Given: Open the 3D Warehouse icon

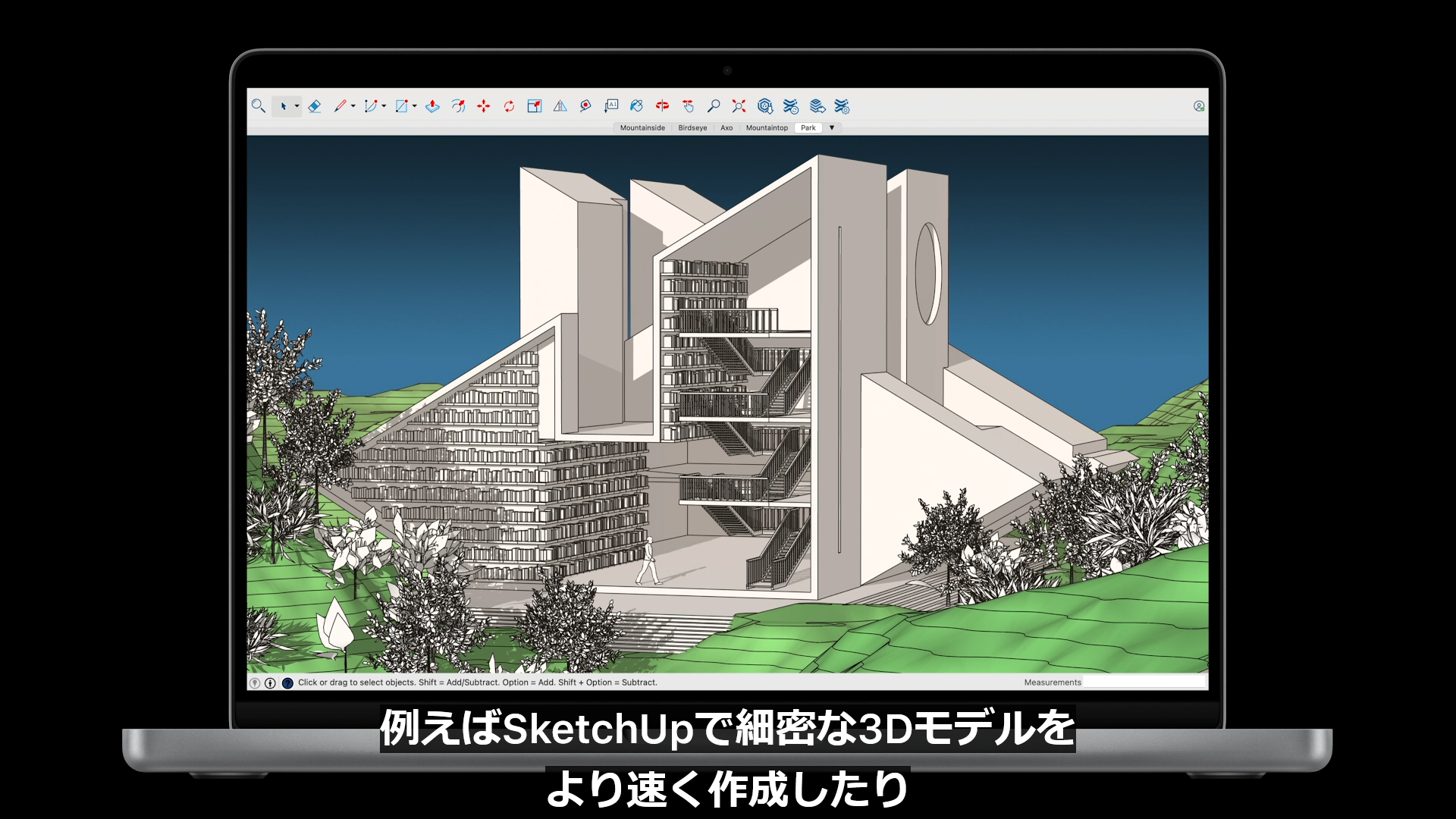Looking at the screenshot, I should (765, 106).
